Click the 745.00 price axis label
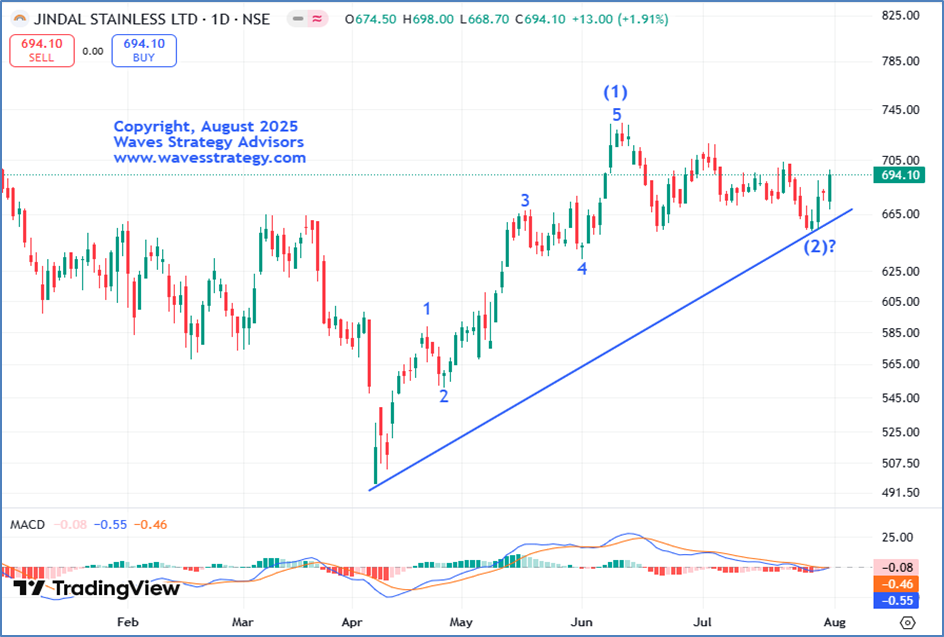Image resolution: width=944 pixels, height=637 pixels. 901,110
